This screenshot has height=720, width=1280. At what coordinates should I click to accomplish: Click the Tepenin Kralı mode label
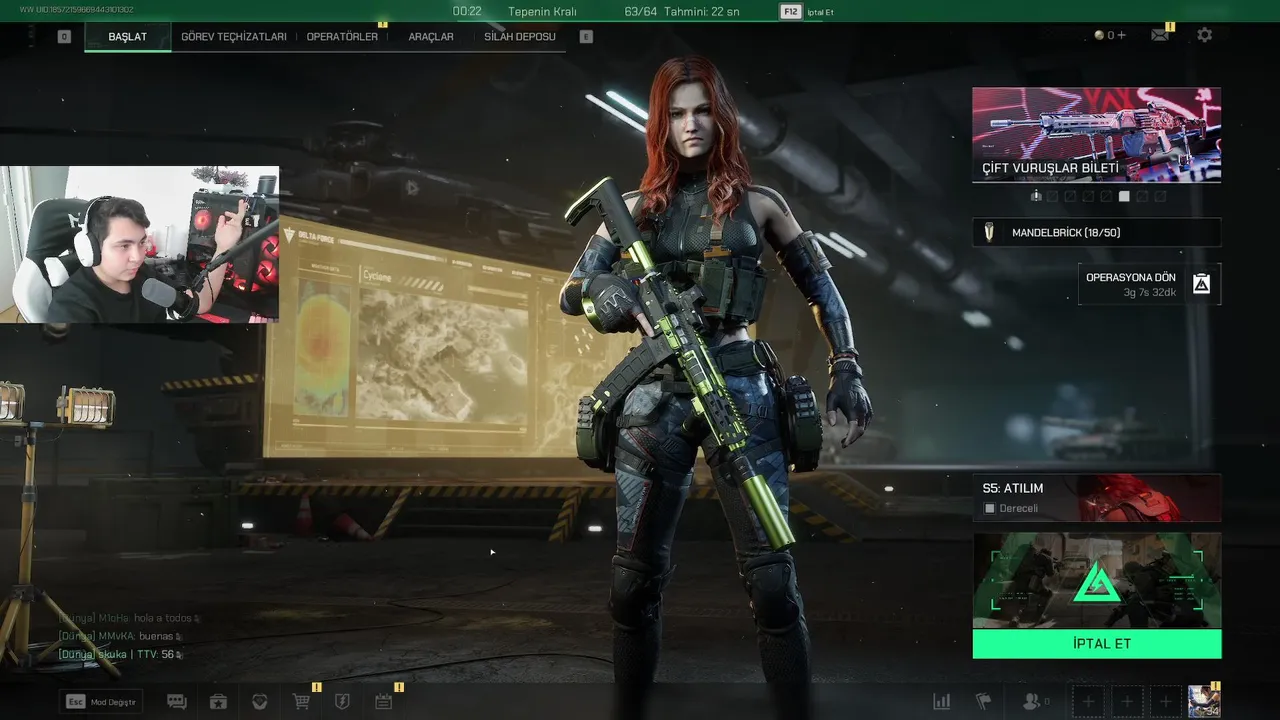point(543,12)
